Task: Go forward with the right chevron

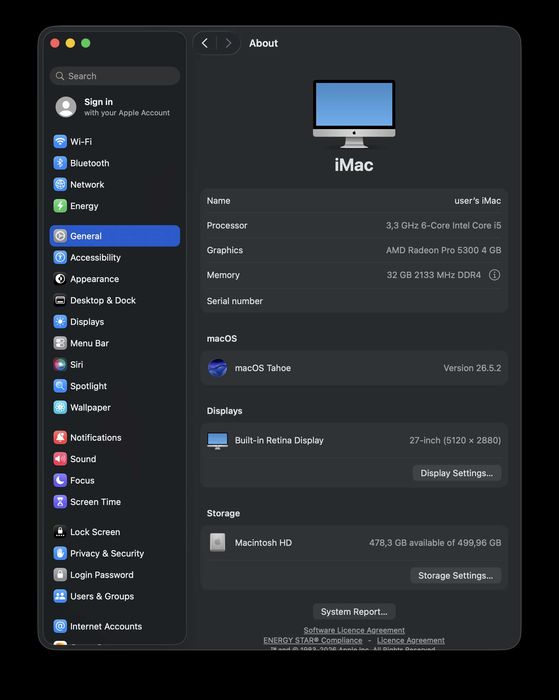Action: (x=228, y=43)
